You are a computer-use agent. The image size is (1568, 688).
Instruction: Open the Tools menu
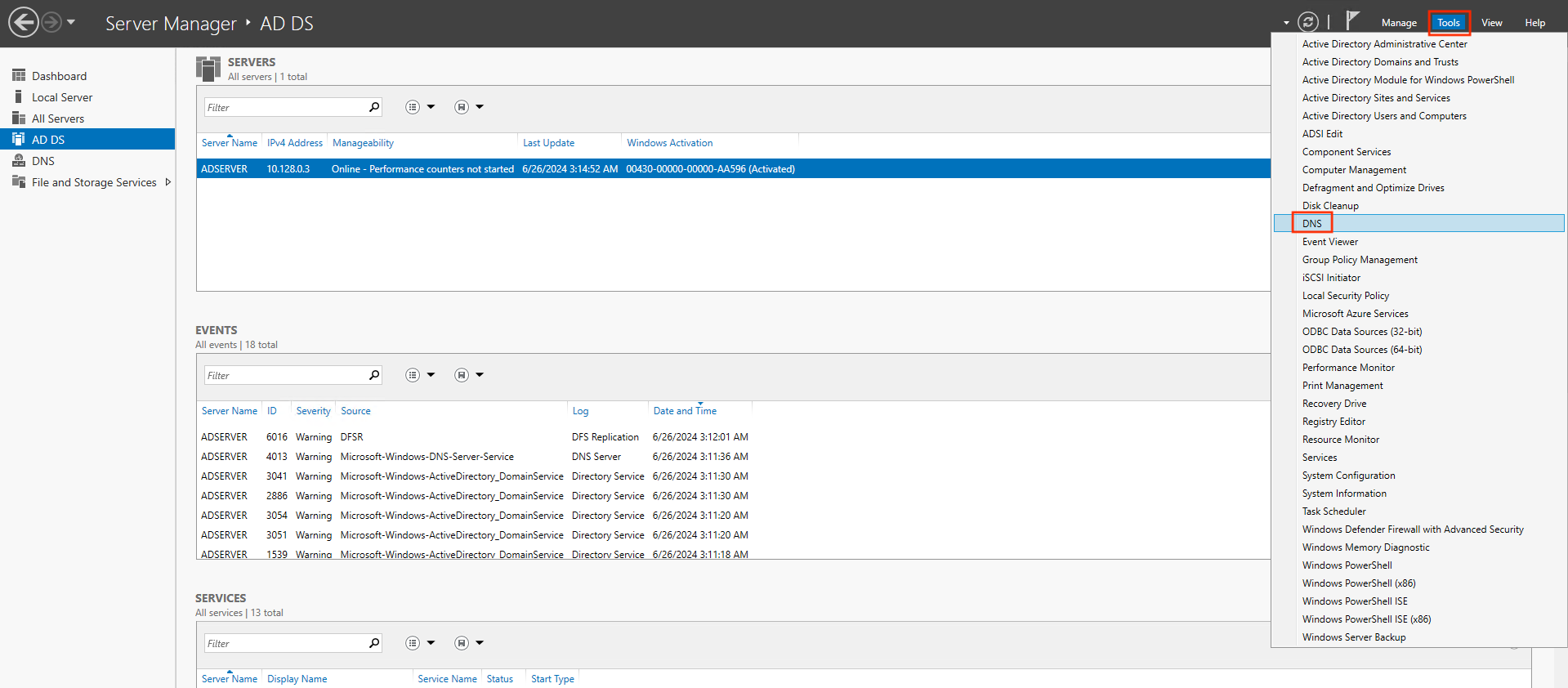pyautogui.click(x=1449, y=23)
